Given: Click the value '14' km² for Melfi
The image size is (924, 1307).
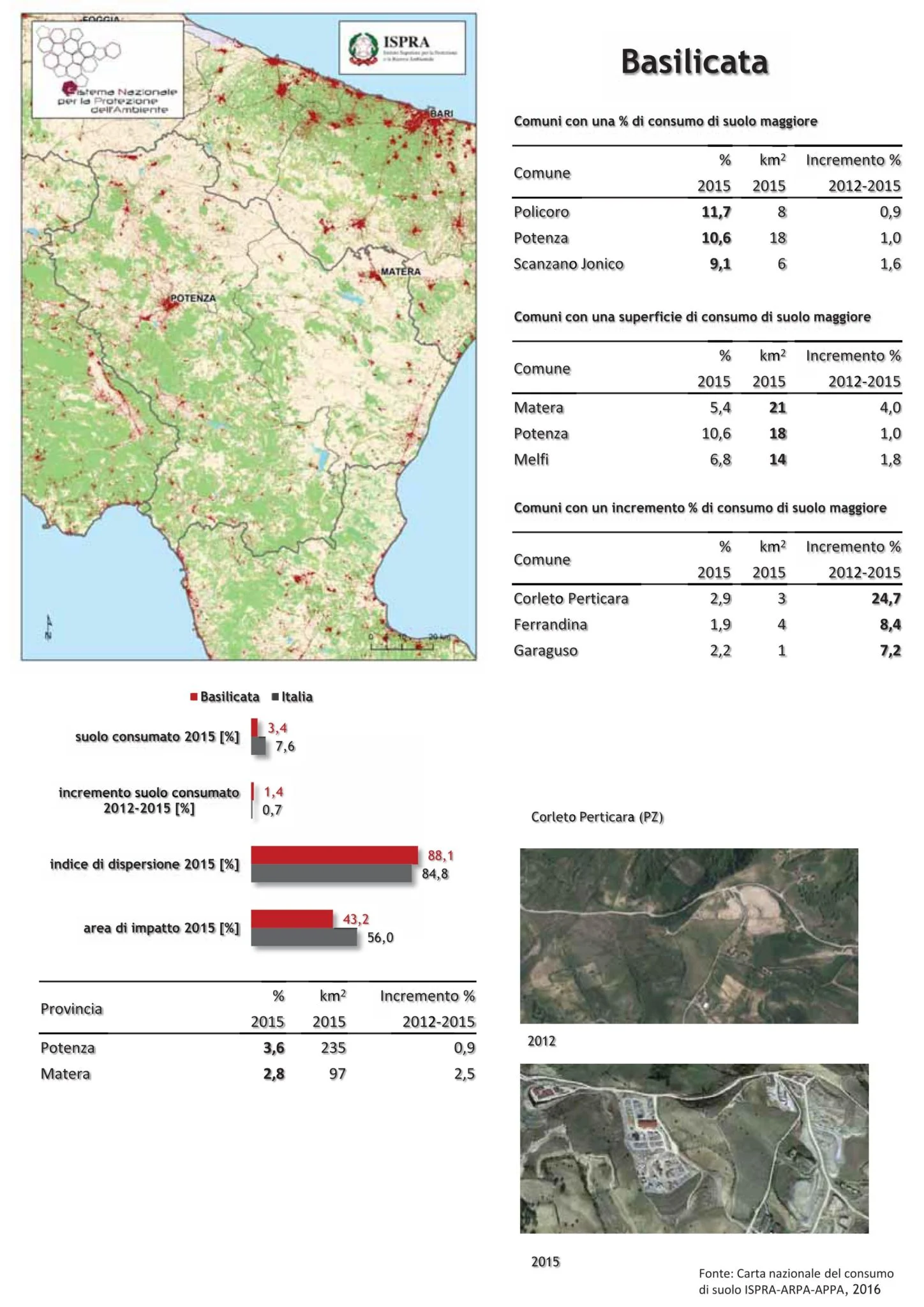Looking at the screenshot, I should (x=777, y=459).
